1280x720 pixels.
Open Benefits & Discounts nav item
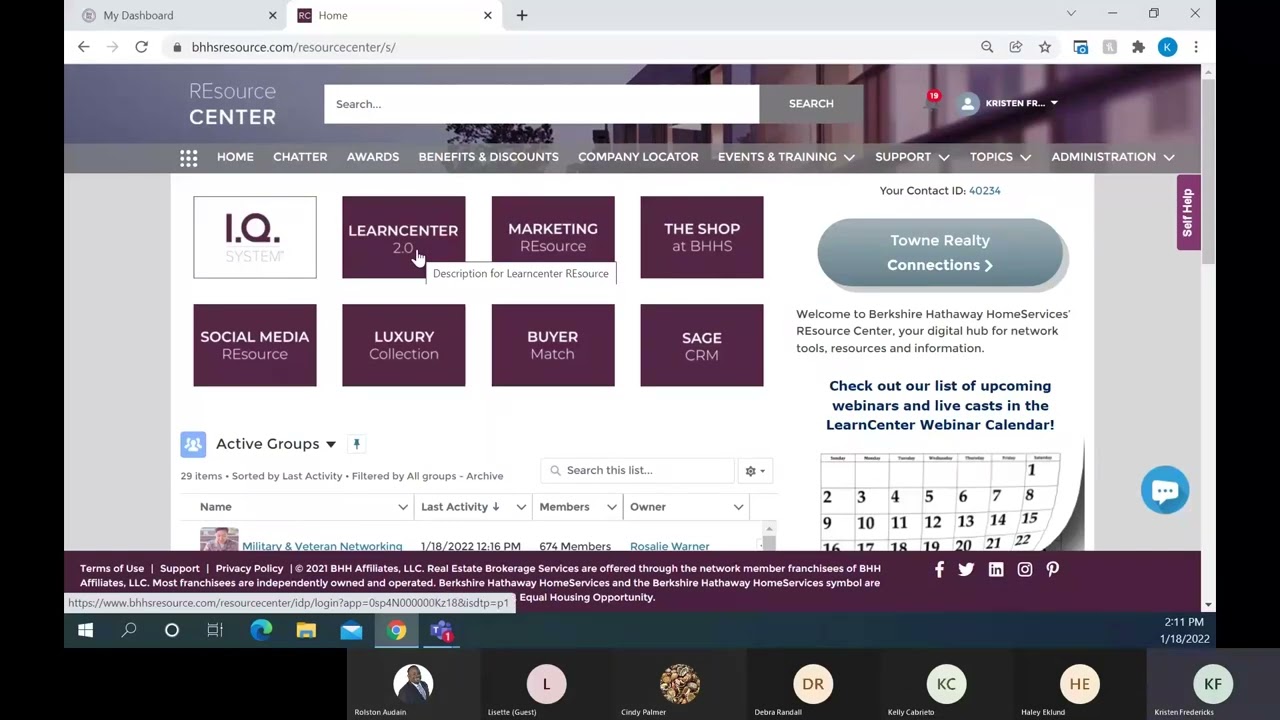pos(488,157)
